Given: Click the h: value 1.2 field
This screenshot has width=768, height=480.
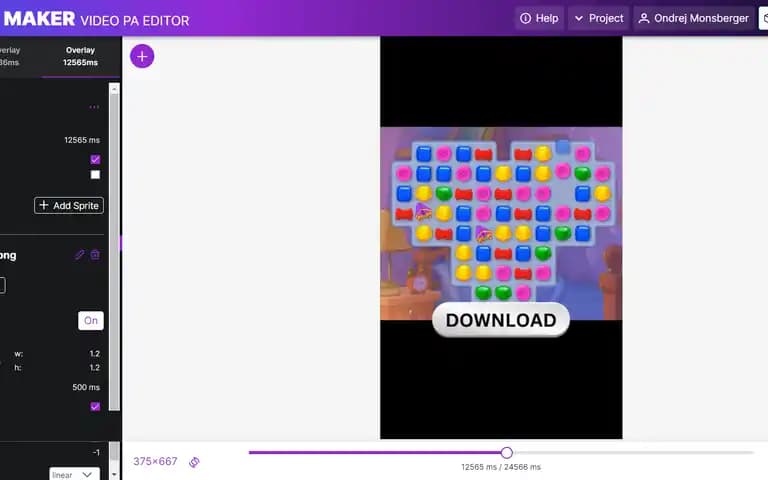Looking at the screenshot, I should tap(95, 367).
